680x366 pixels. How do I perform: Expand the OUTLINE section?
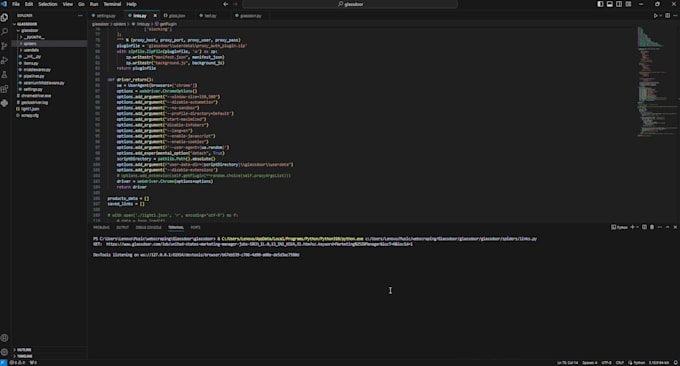49,350
